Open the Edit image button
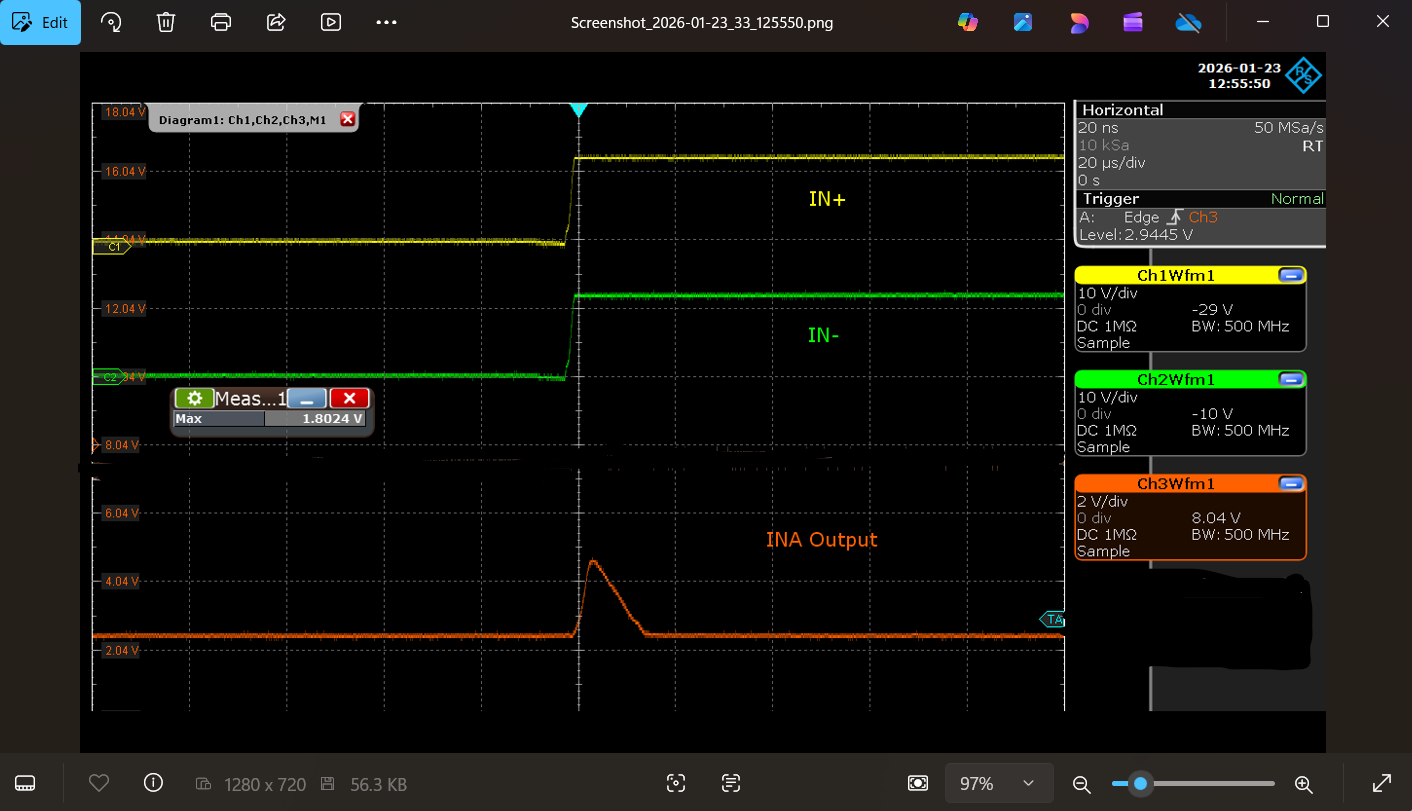The height and width of the screenshot is (811, 1412). (41, 22)
